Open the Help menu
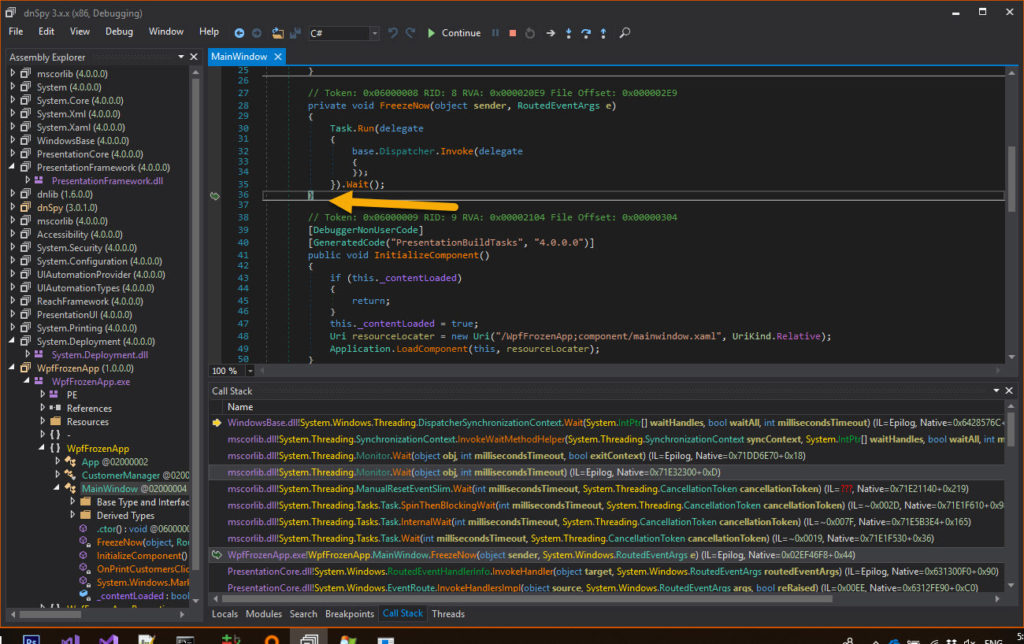Viewport: 1024px width, 644px height. coord(209,31)
